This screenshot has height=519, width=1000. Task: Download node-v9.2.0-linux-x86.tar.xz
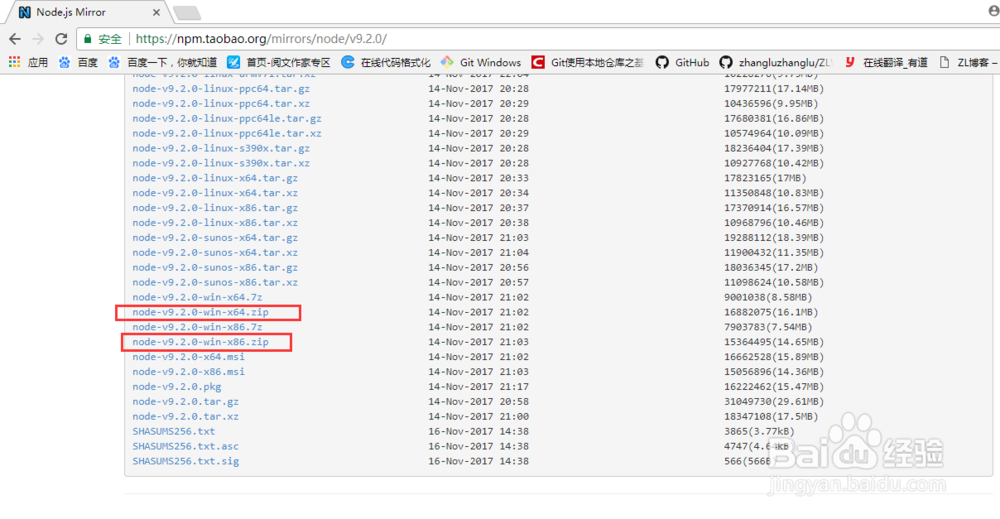215,223
